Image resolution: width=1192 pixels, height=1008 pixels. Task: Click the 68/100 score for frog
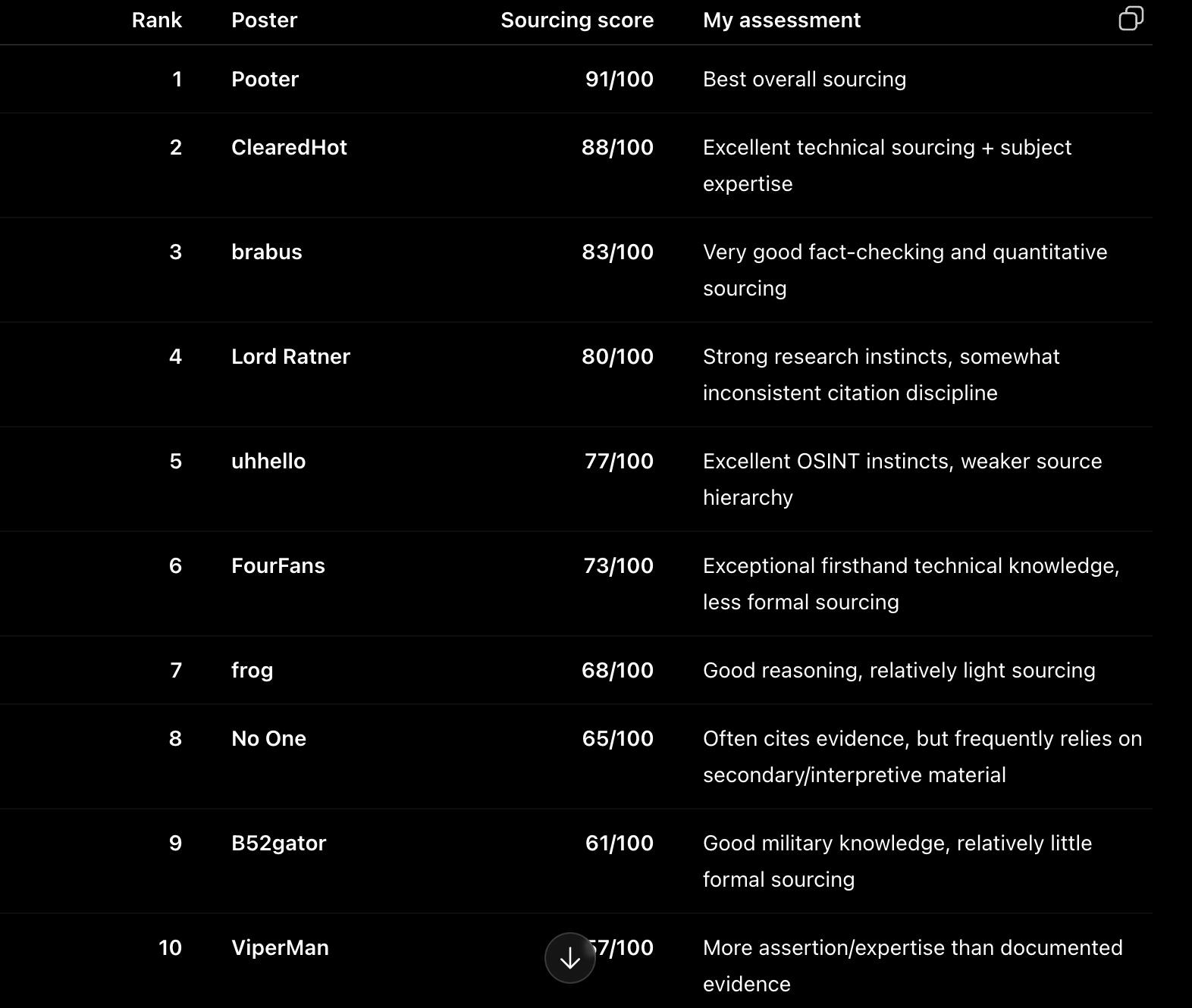[x=617, y=671]
